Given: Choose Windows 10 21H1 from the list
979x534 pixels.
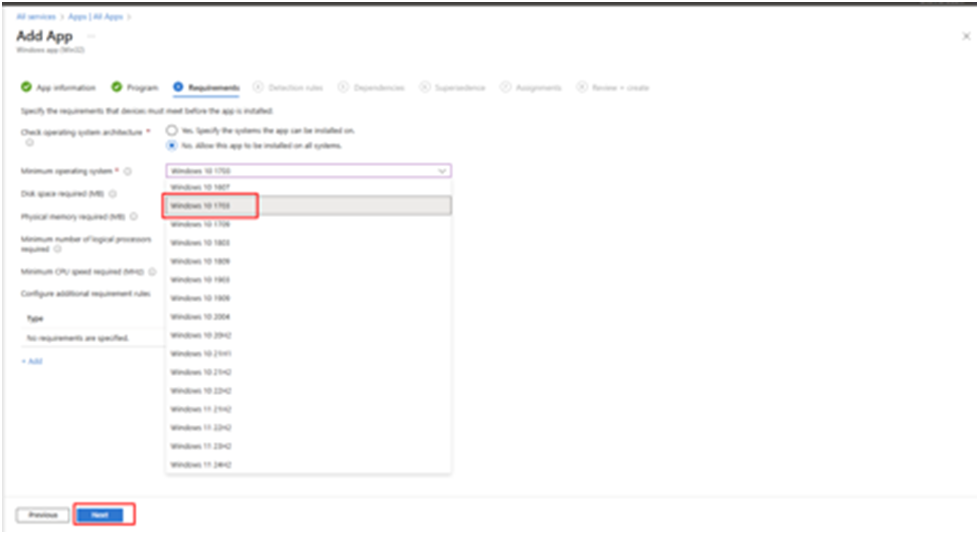Looking at the screenshot, I should [x=308, y=354].
